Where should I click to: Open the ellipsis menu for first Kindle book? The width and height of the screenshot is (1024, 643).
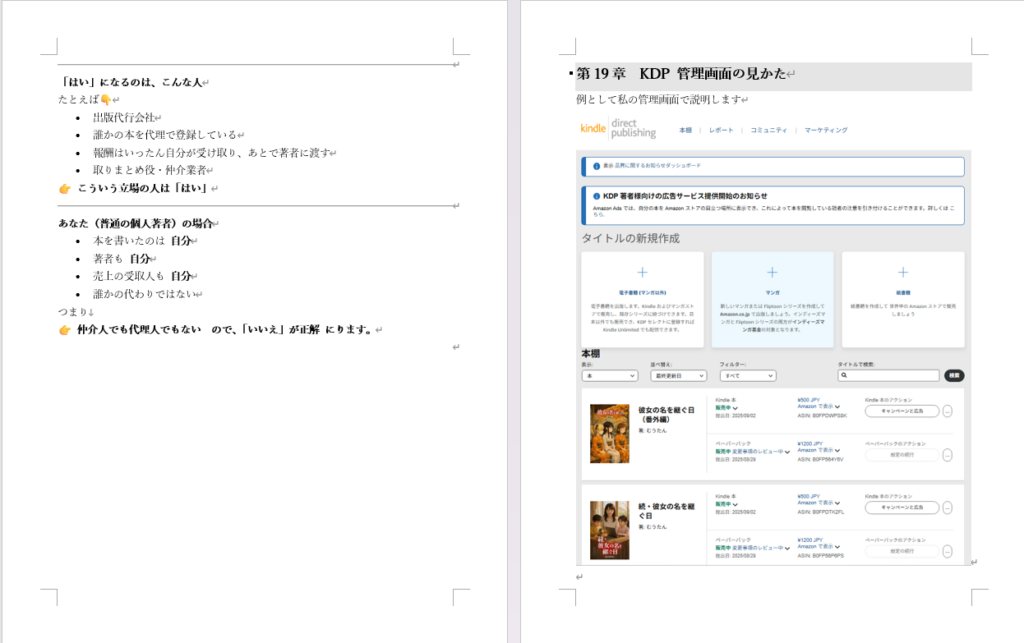(948, 411)
